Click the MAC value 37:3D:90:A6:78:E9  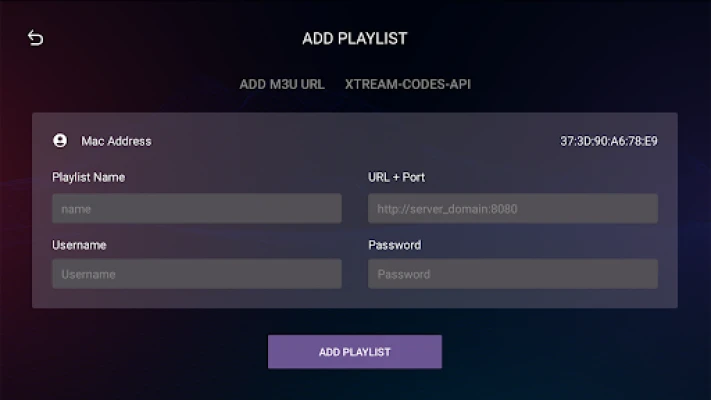[x=609, y=141]
